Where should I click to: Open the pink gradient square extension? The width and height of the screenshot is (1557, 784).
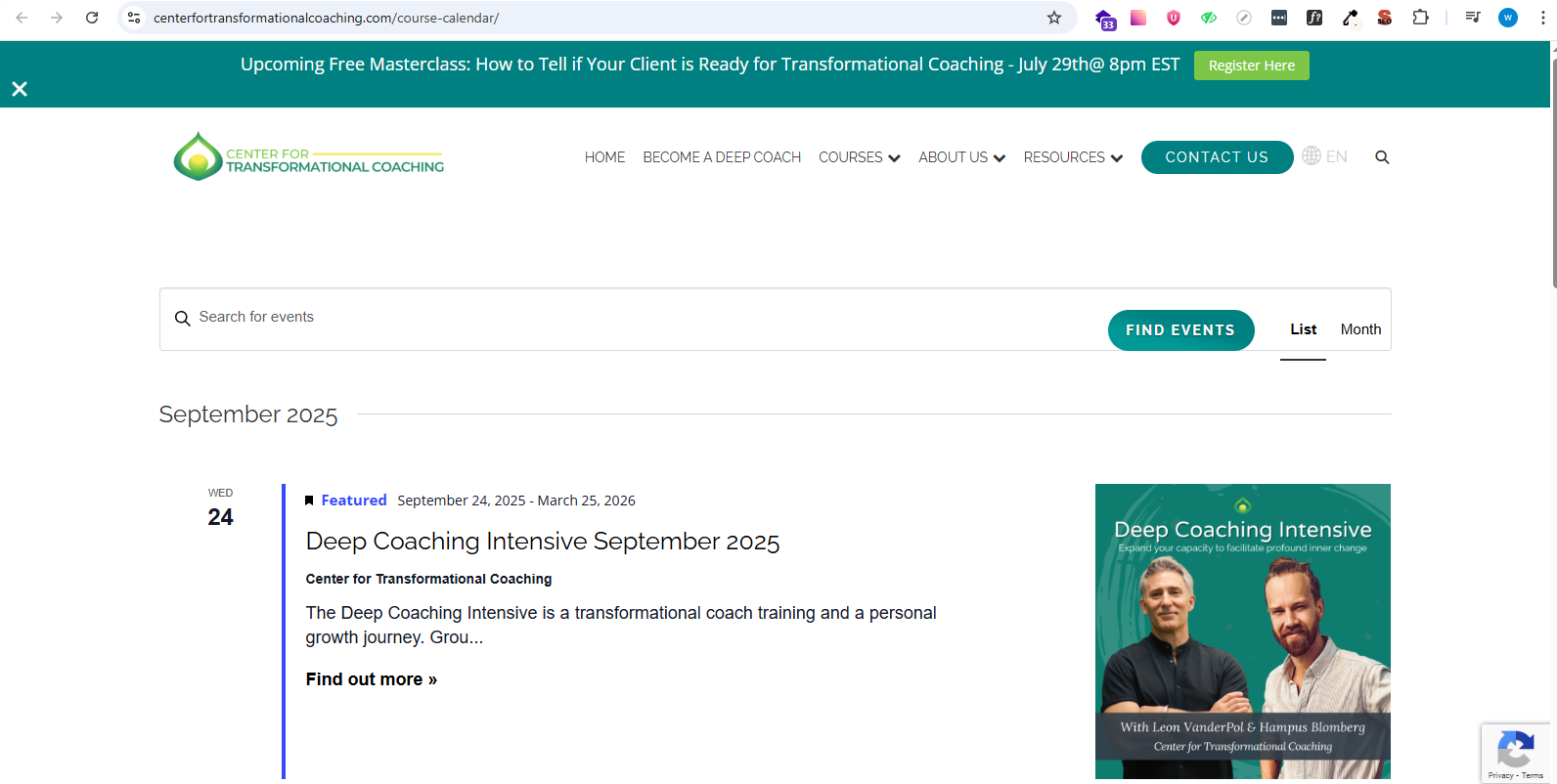click(1138, 18)
